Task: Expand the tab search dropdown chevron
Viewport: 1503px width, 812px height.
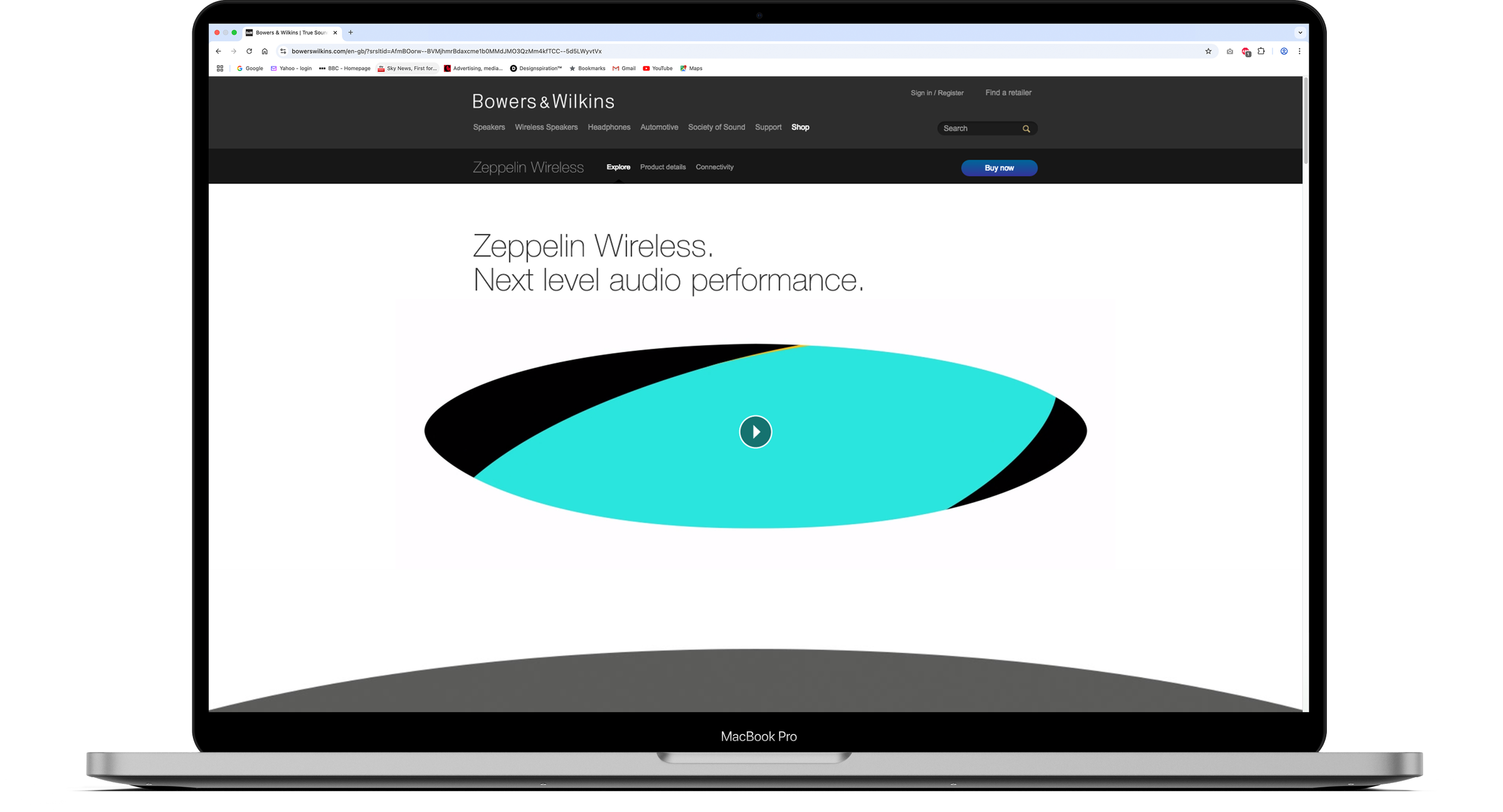Action: point(1300,33)
